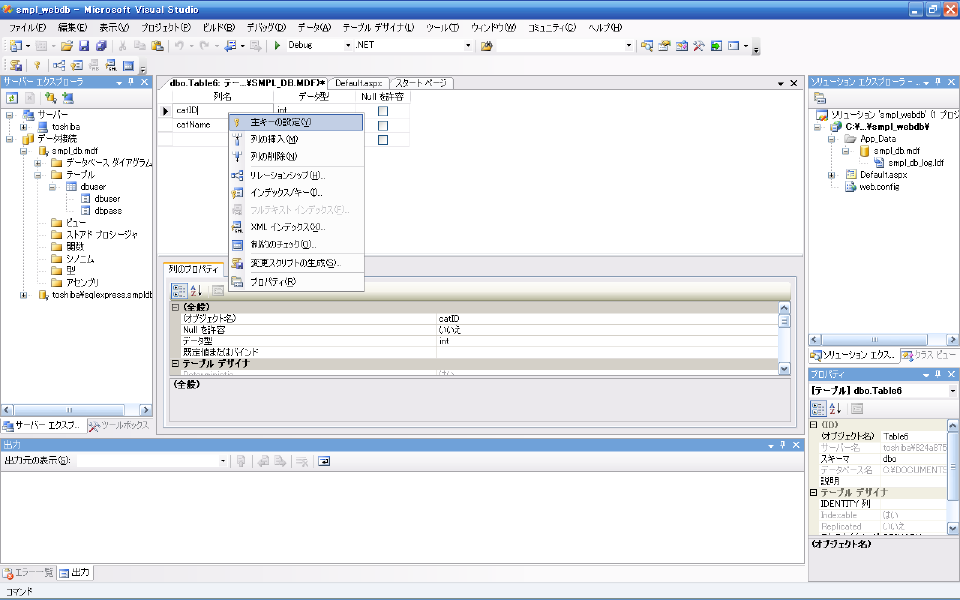Open the .NET platform dropdown
Image resolution: width=960 pixels, height=600 pixels.
pyautogui.click(x=468, y=45)
